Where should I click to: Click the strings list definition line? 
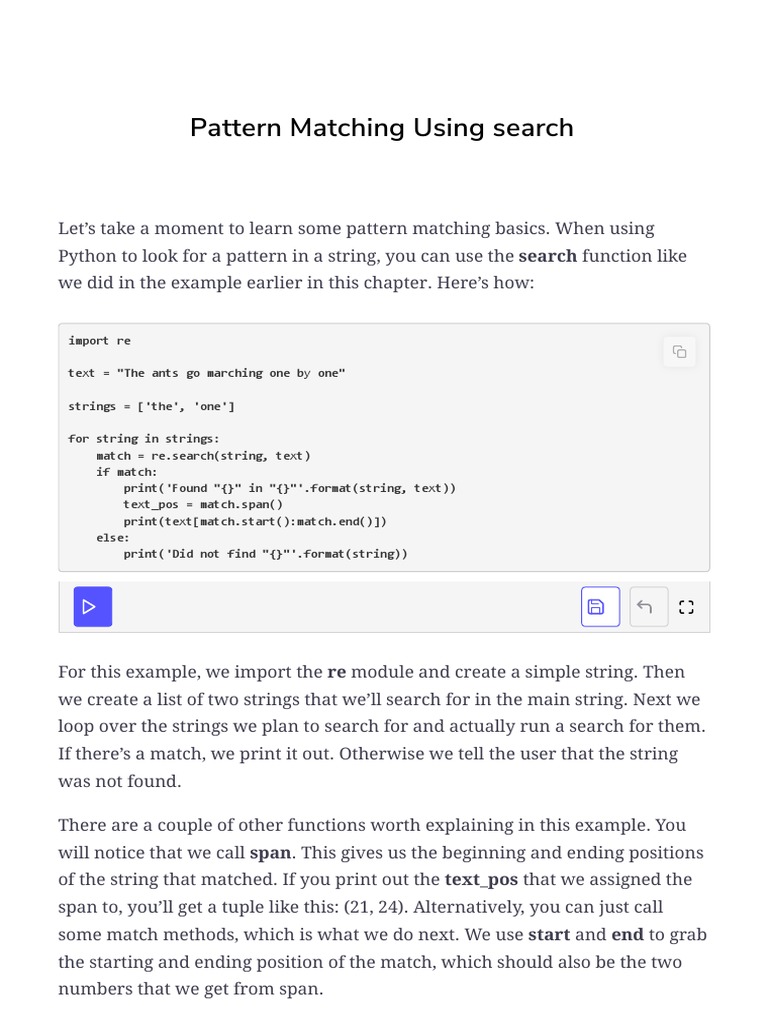coord(151,406)
